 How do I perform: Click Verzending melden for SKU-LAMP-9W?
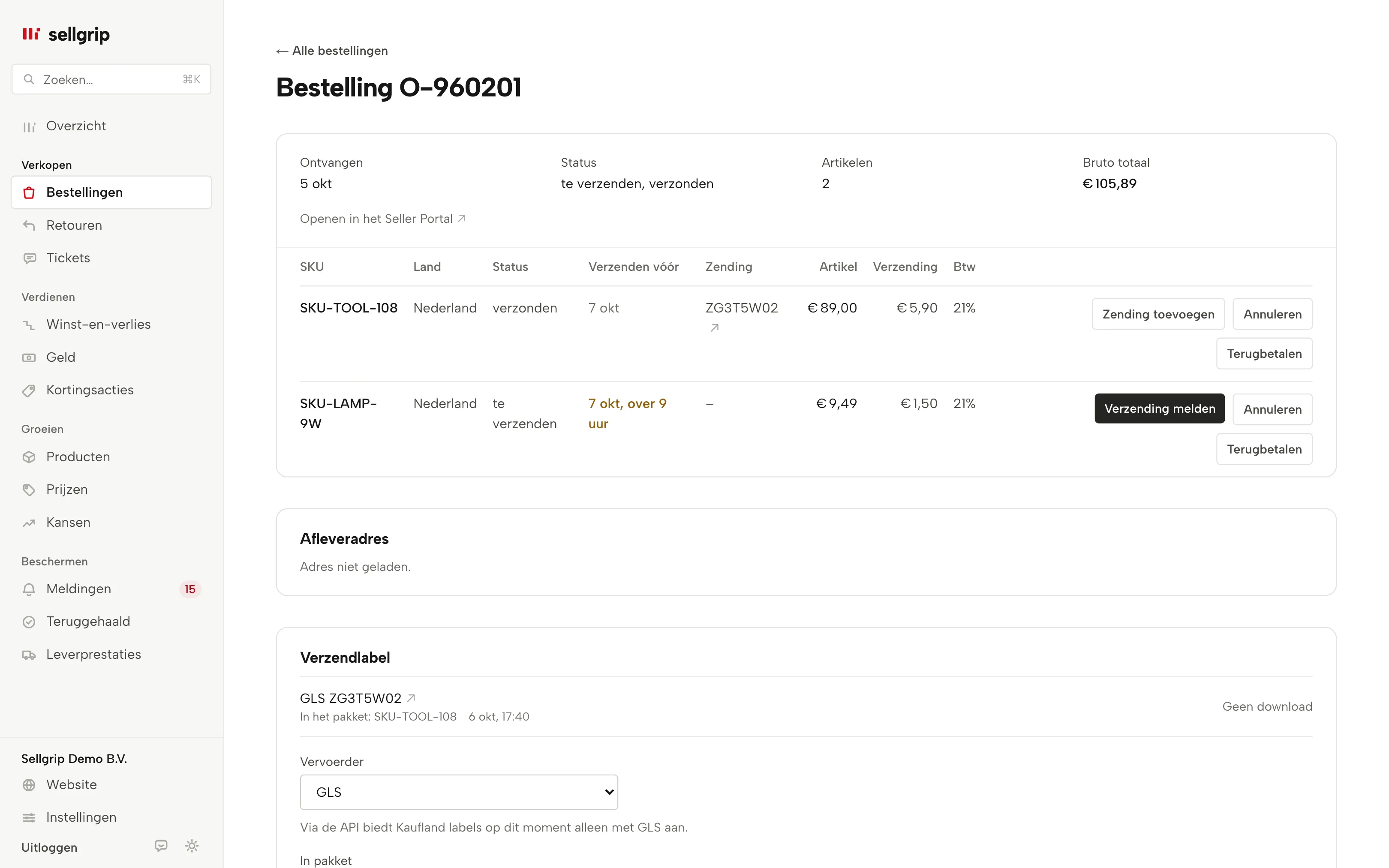1159,409
